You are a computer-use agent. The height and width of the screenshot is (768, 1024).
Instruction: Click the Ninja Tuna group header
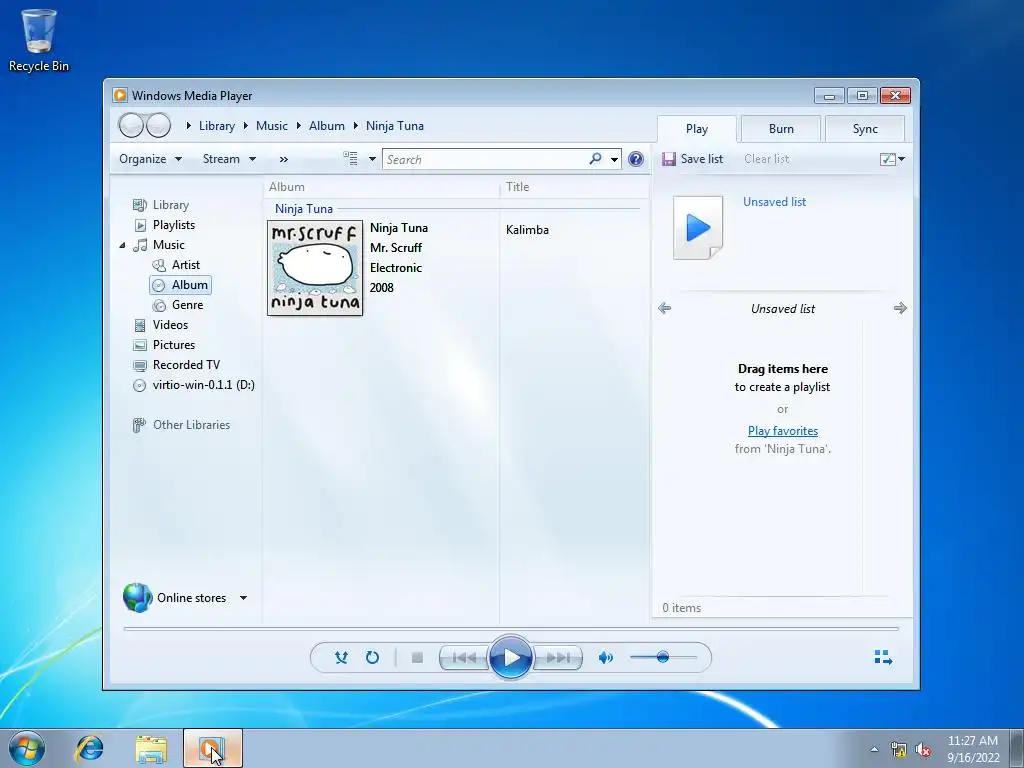coord(304,209)
